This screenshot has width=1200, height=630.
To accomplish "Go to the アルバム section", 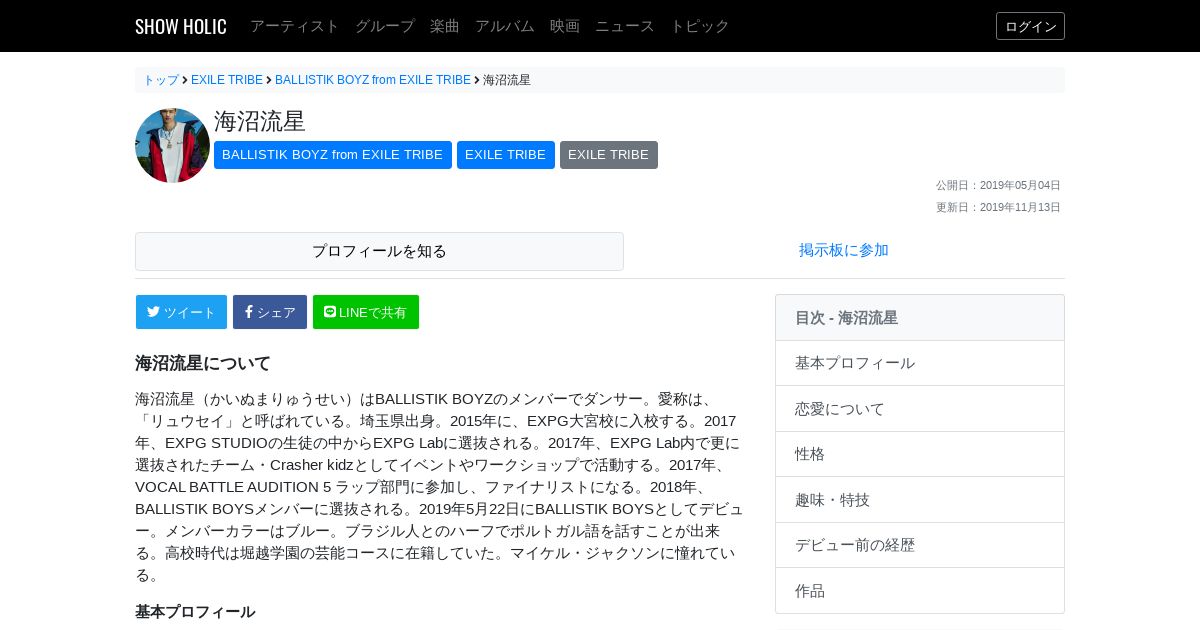I will click(505, 26).
